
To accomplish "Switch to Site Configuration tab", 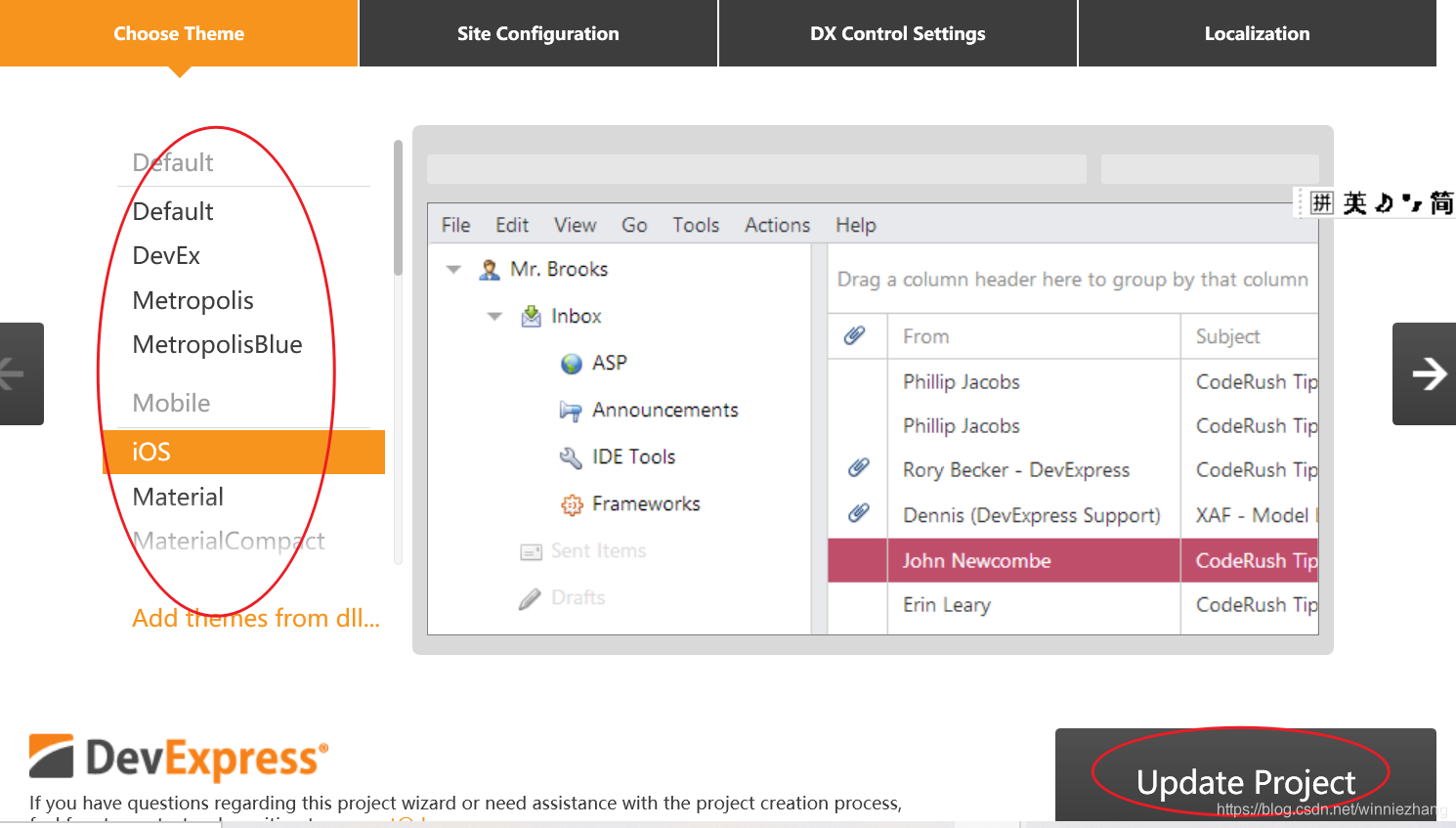I will [x=538, y=33].
